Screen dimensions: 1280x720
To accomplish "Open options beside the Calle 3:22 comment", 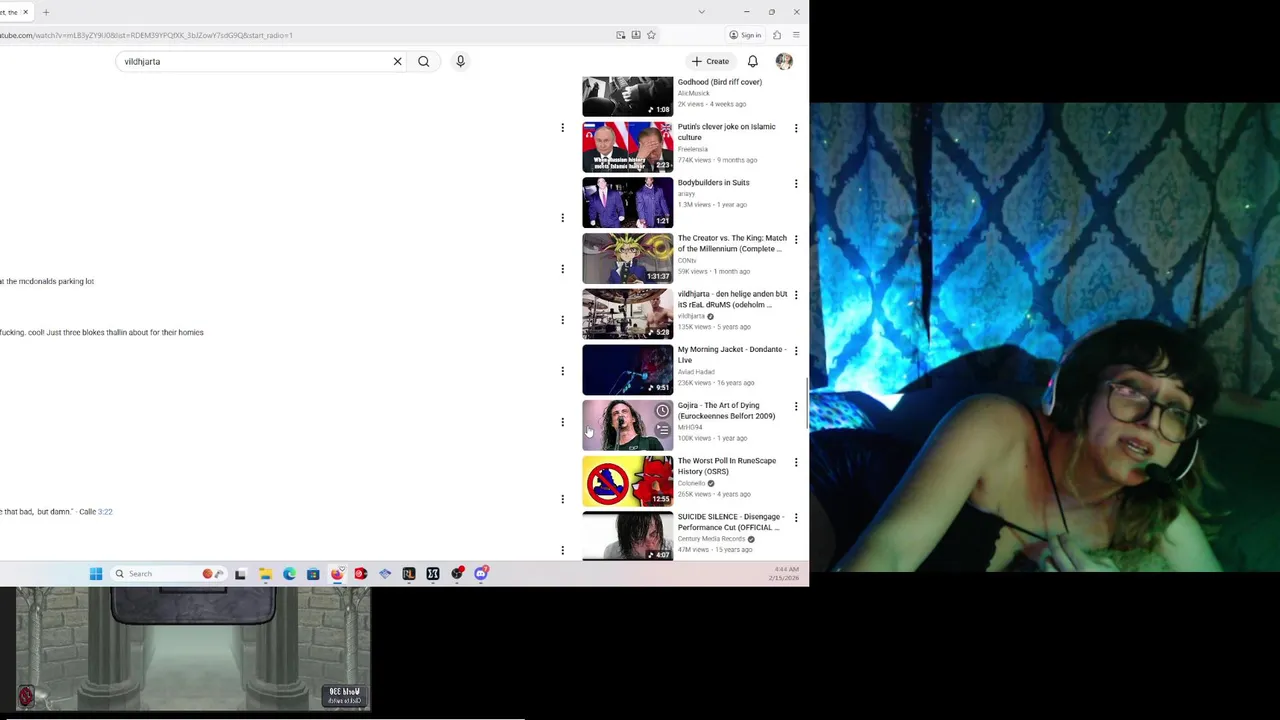I will (562, 499).
